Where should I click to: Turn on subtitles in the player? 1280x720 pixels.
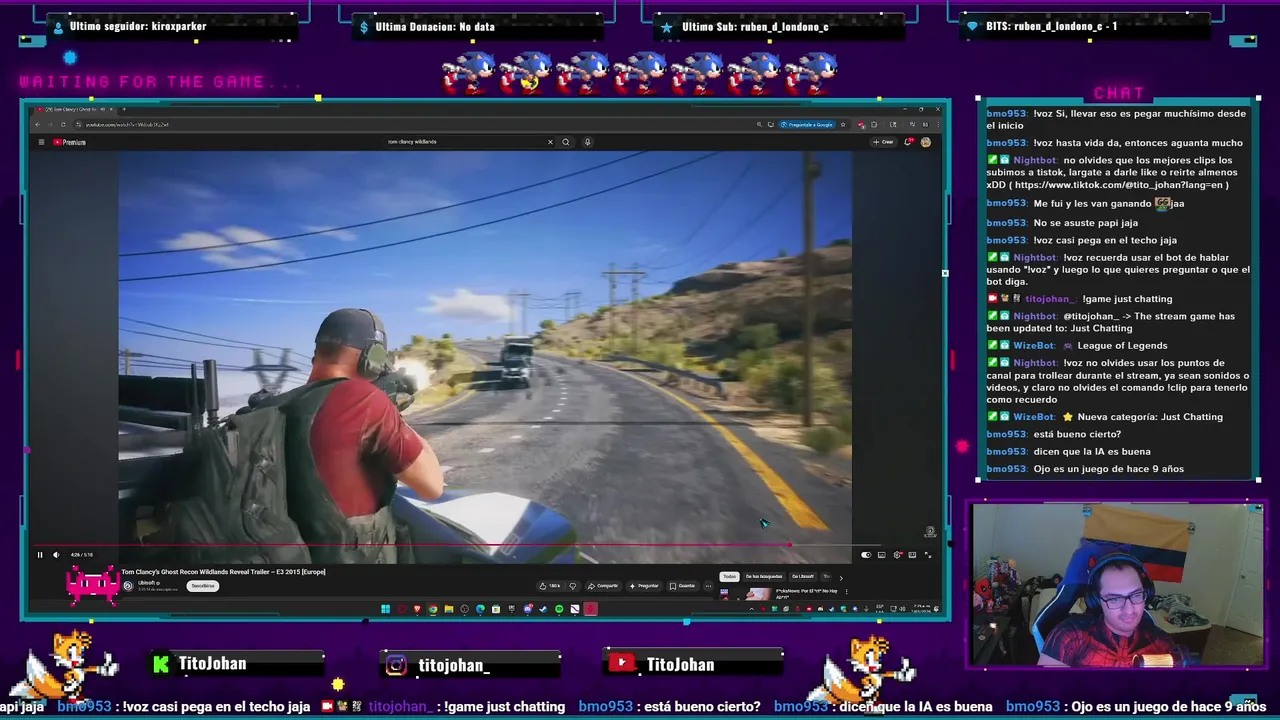(881, 555)
